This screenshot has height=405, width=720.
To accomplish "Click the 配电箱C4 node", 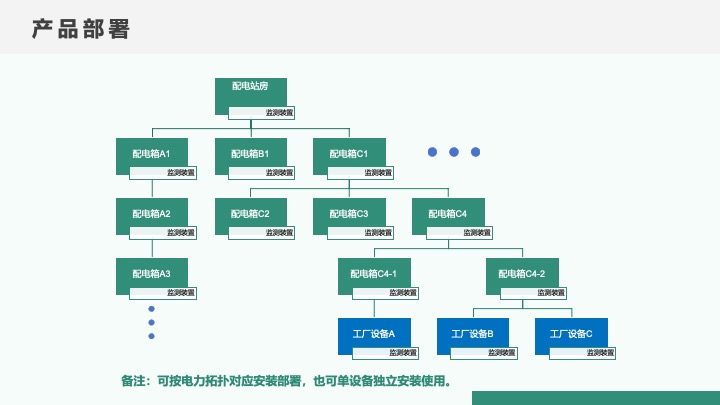I will 448,214.
